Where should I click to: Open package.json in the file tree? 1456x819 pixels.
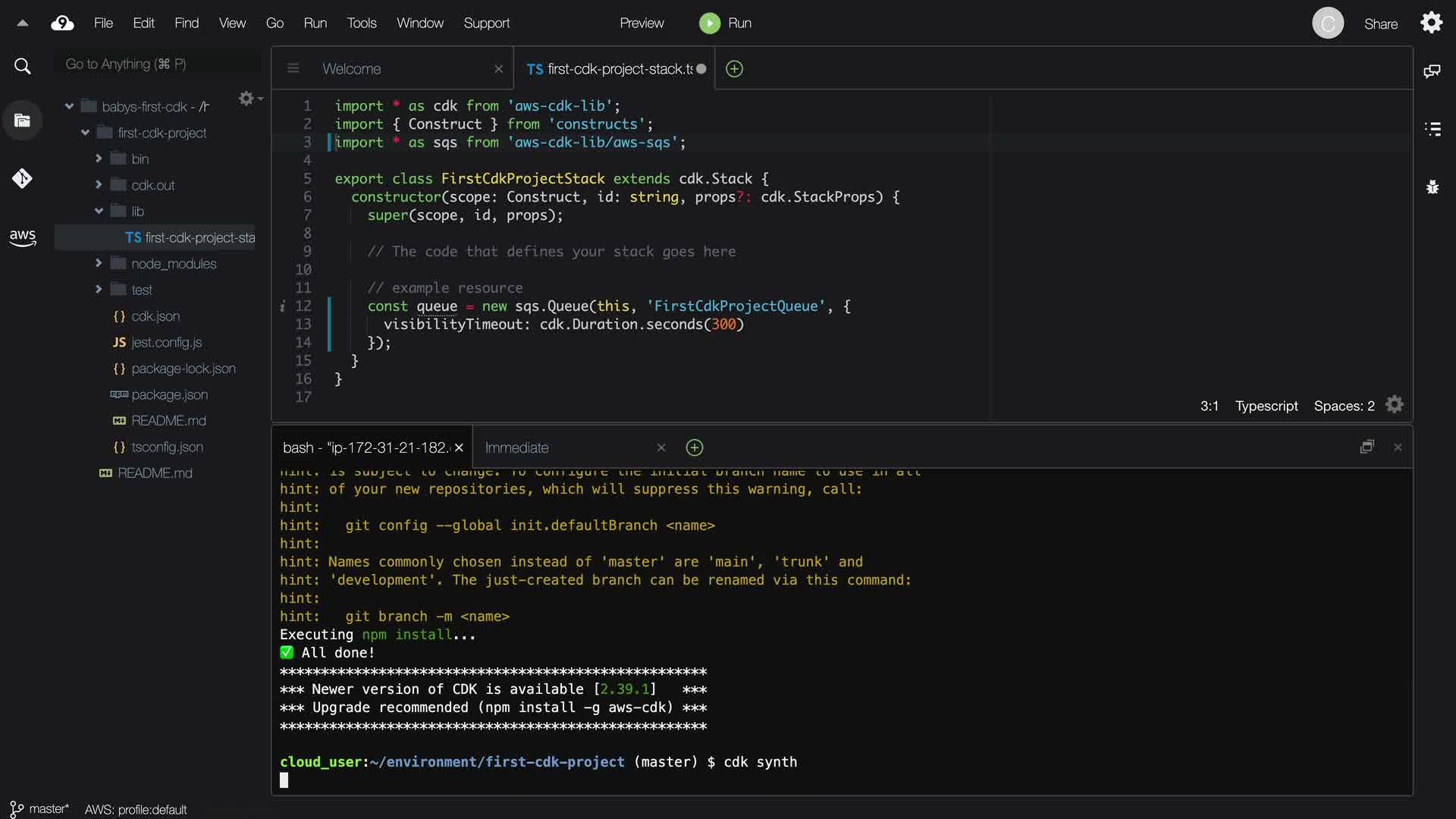click(x=169, y=395)
